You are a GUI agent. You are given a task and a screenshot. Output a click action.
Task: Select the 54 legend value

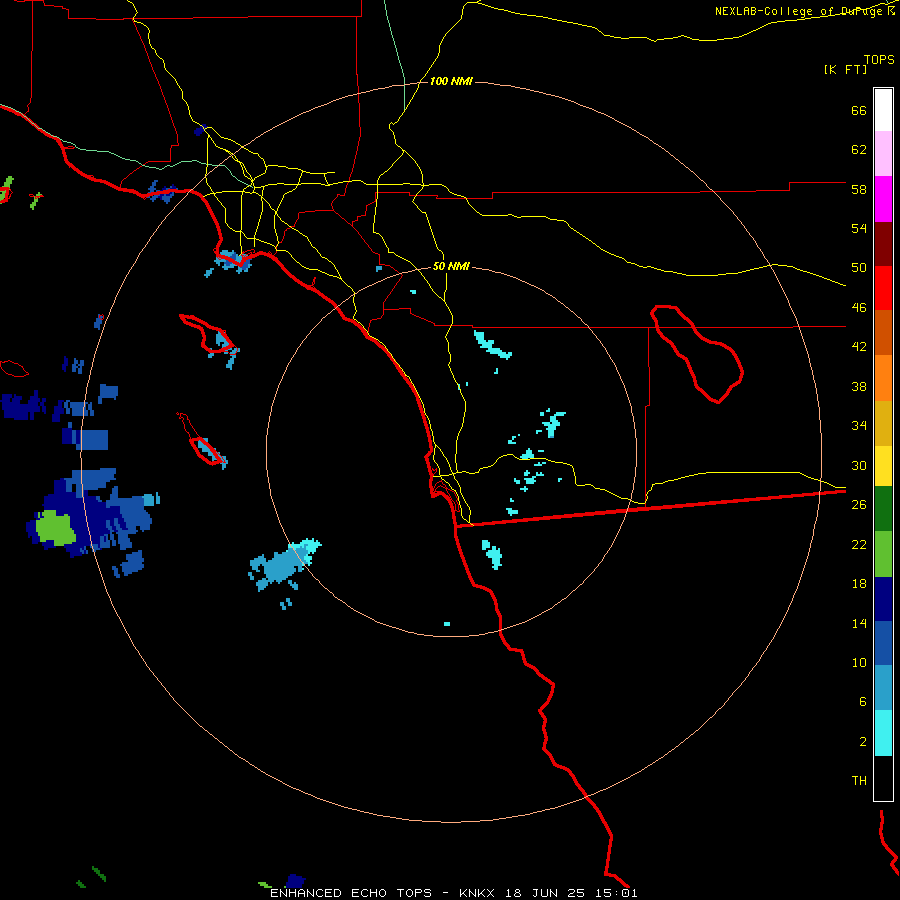point(859,228)
